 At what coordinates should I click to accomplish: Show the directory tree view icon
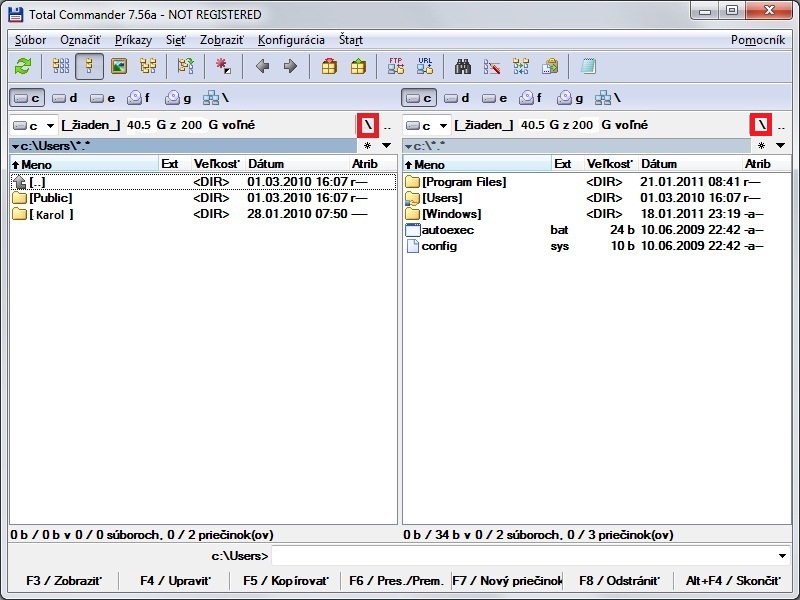tap(148, 66)
